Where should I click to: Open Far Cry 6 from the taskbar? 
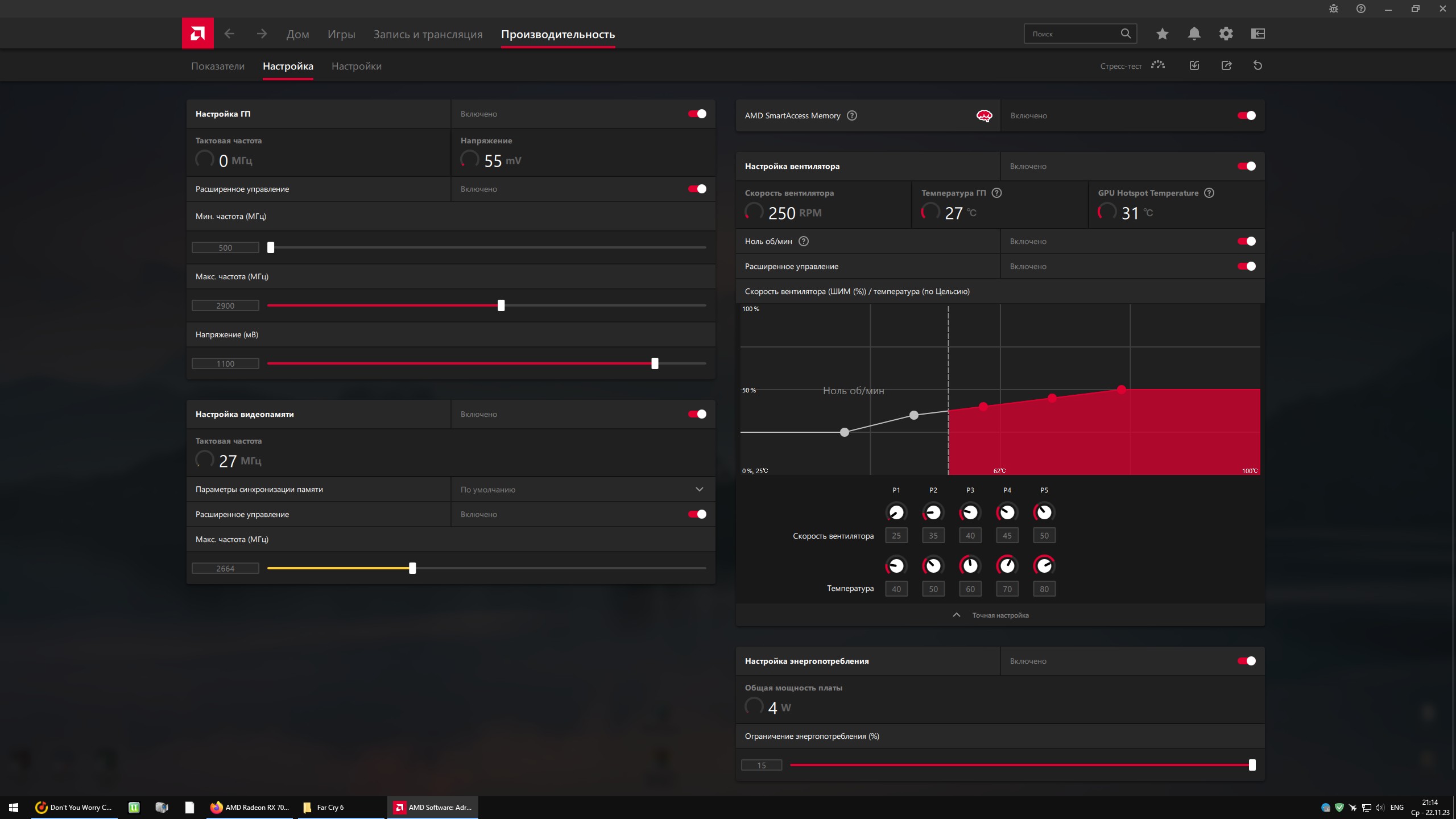(x=330, y=807)
